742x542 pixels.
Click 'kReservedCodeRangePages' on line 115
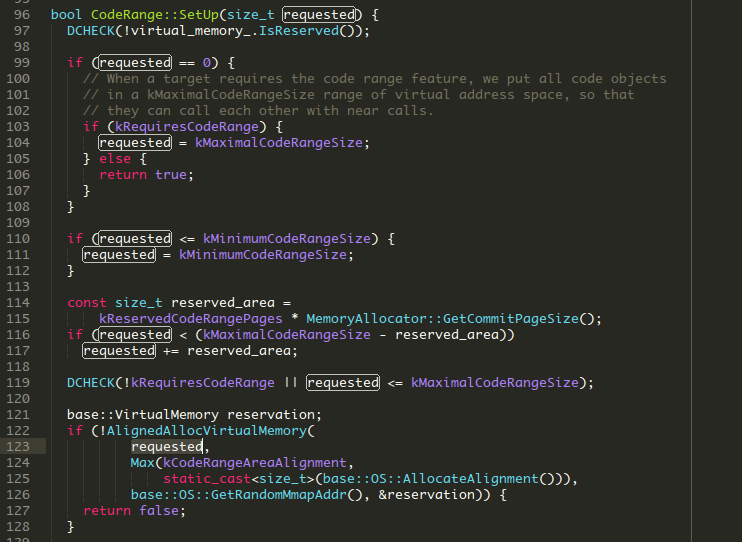click(191, 319)
